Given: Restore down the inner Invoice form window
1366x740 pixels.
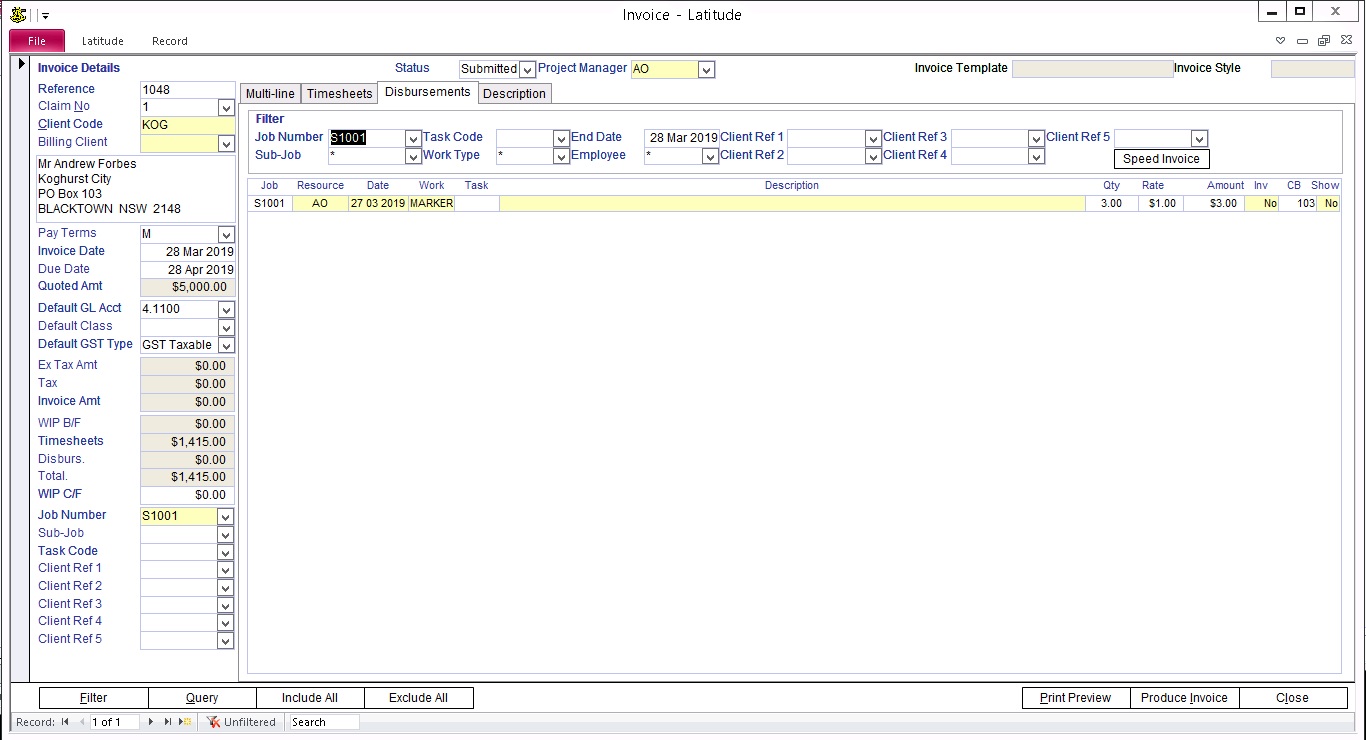Looking at the screenshot, I should [1323, 41].
